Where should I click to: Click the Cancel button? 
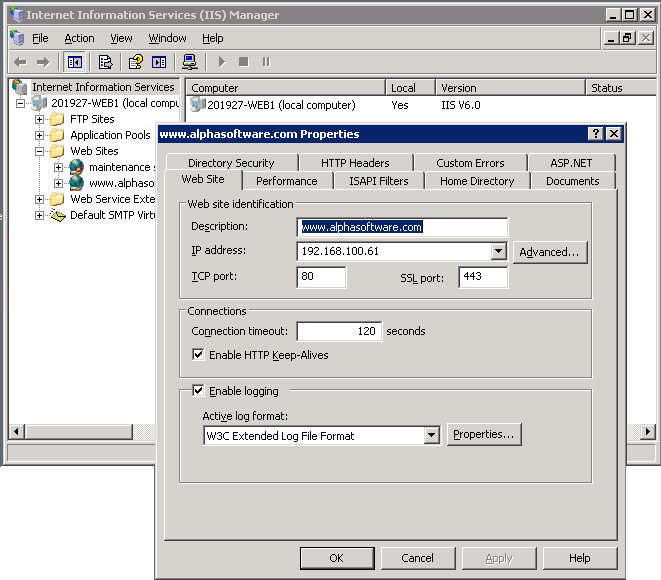pos(418,558)
